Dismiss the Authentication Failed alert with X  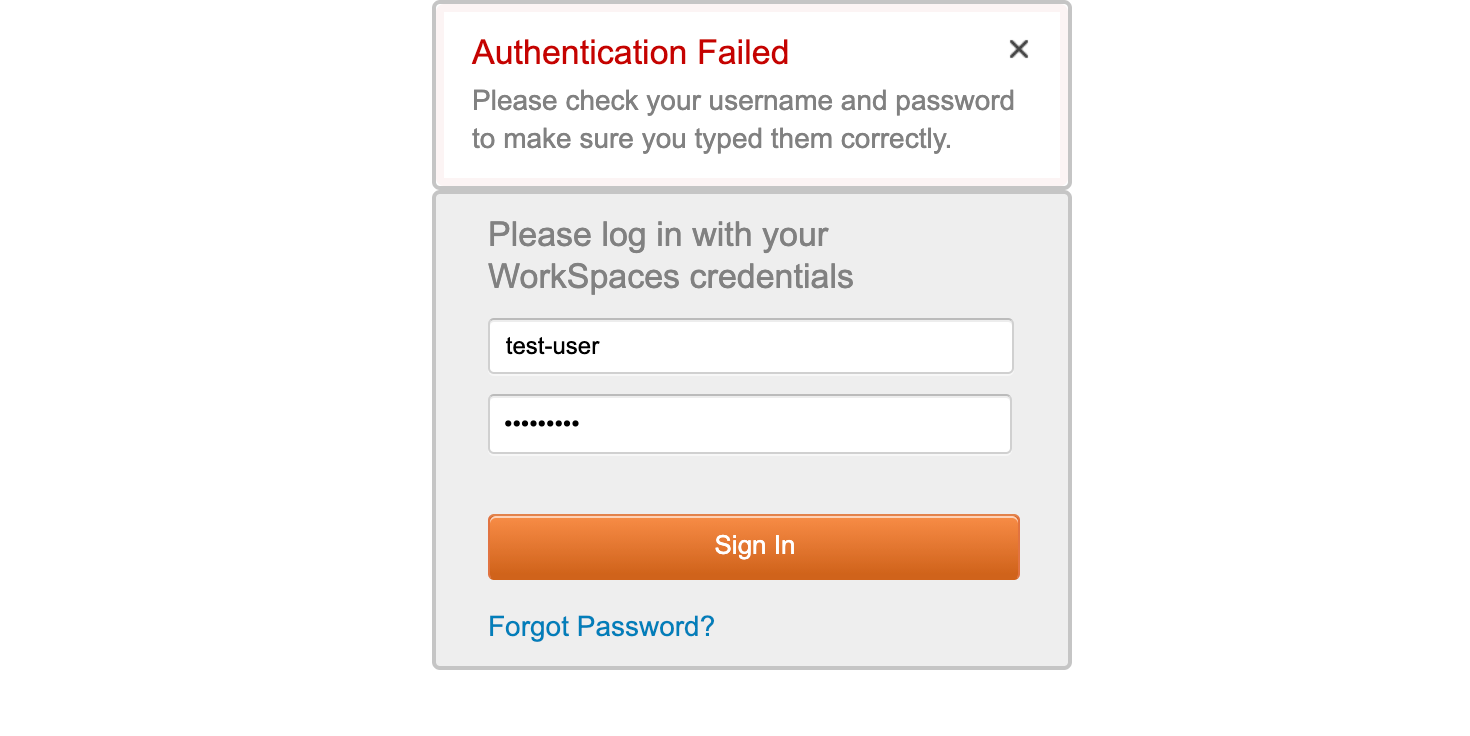(1018, 49)
